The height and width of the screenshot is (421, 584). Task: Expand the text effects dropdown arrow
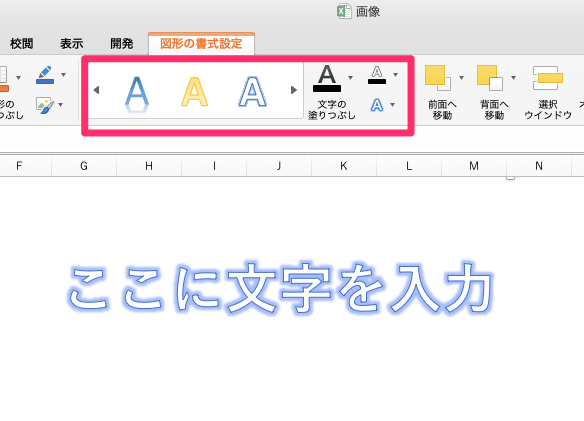tap(393, 105)
